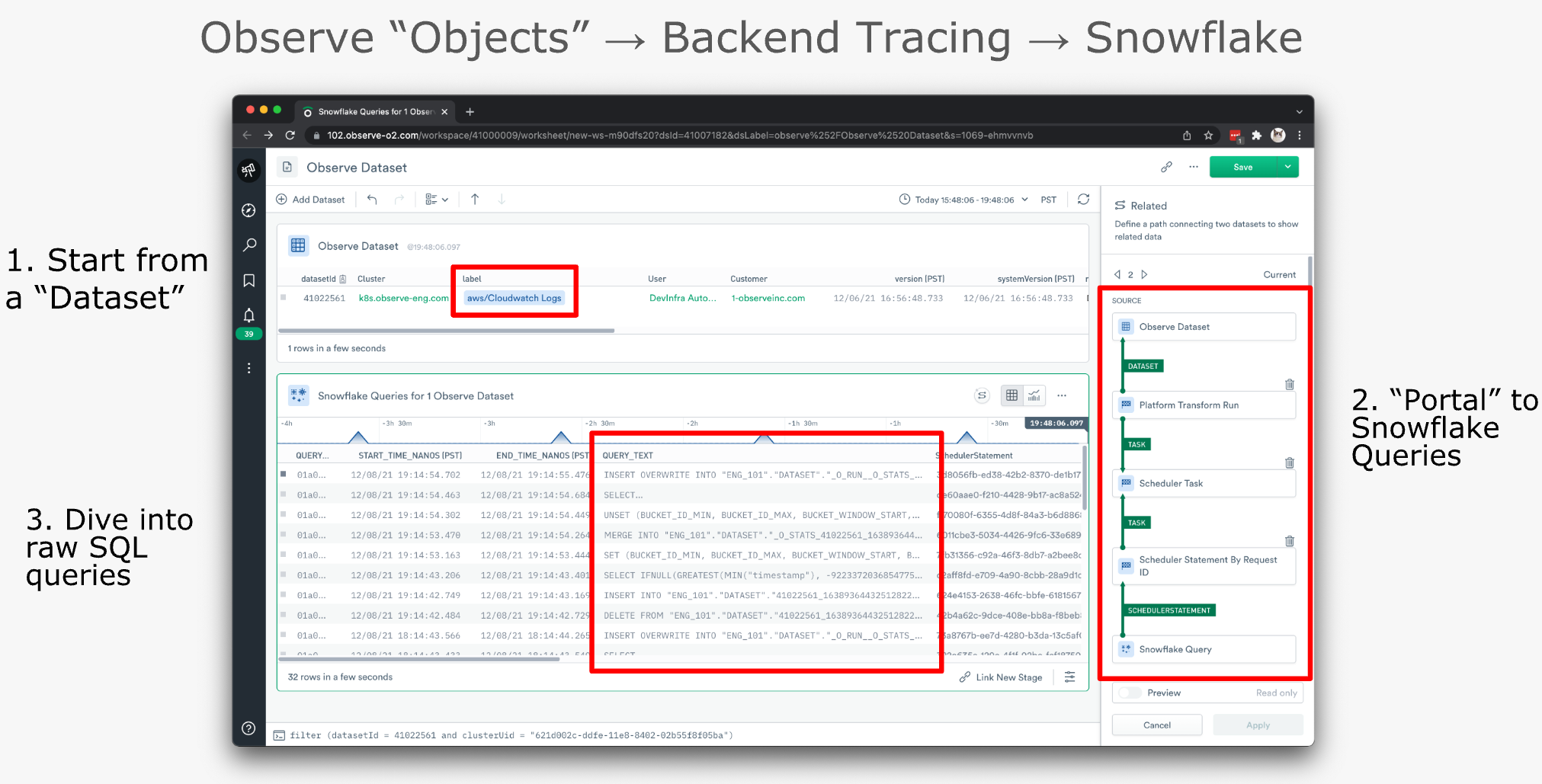Click Add Dataset
The width and height of the screenshot is (1542, 784).
tap(310, 200)
